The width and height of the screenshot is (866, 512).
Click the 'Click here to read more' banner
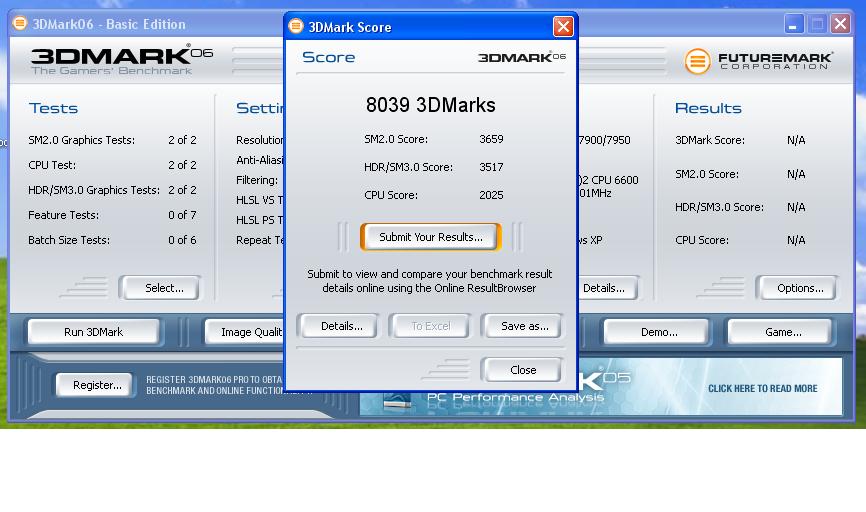coord(762,388)
